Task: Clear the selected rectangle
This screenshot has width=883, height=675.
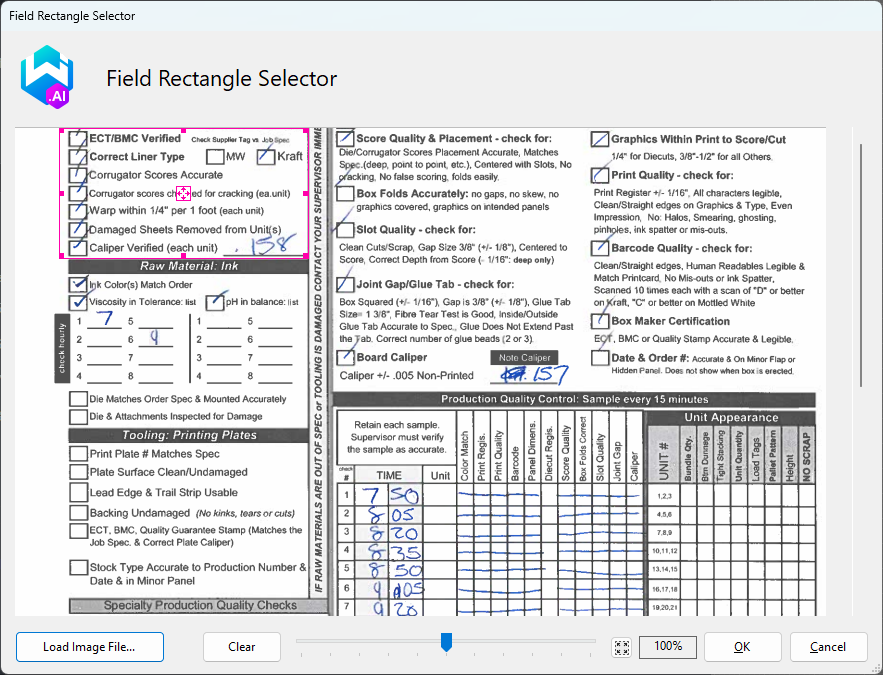Action: (x=242, y=647)
